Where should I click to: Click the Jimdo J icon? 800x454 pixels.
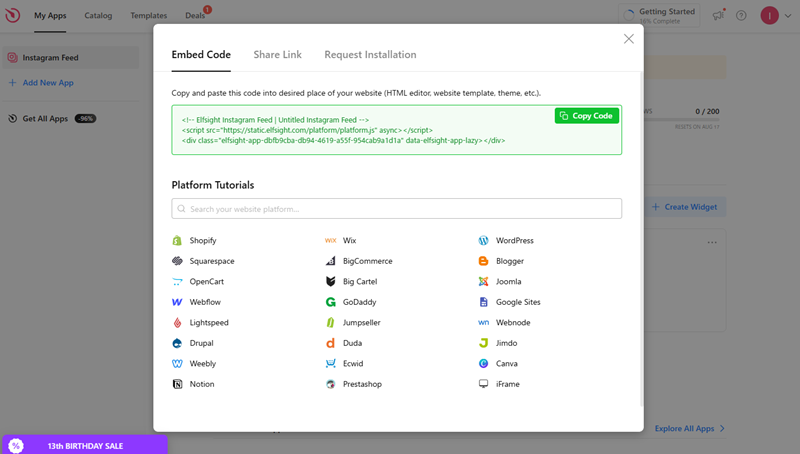click(483, 343)
